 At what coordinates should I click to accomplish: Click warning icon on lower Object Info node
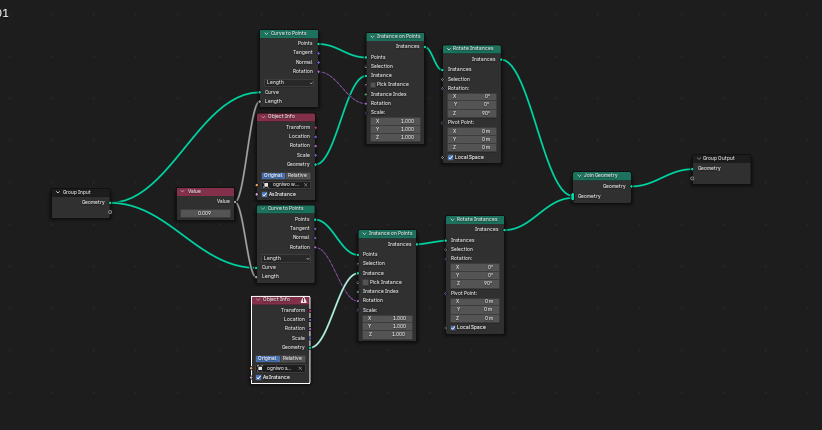point(304,300)
